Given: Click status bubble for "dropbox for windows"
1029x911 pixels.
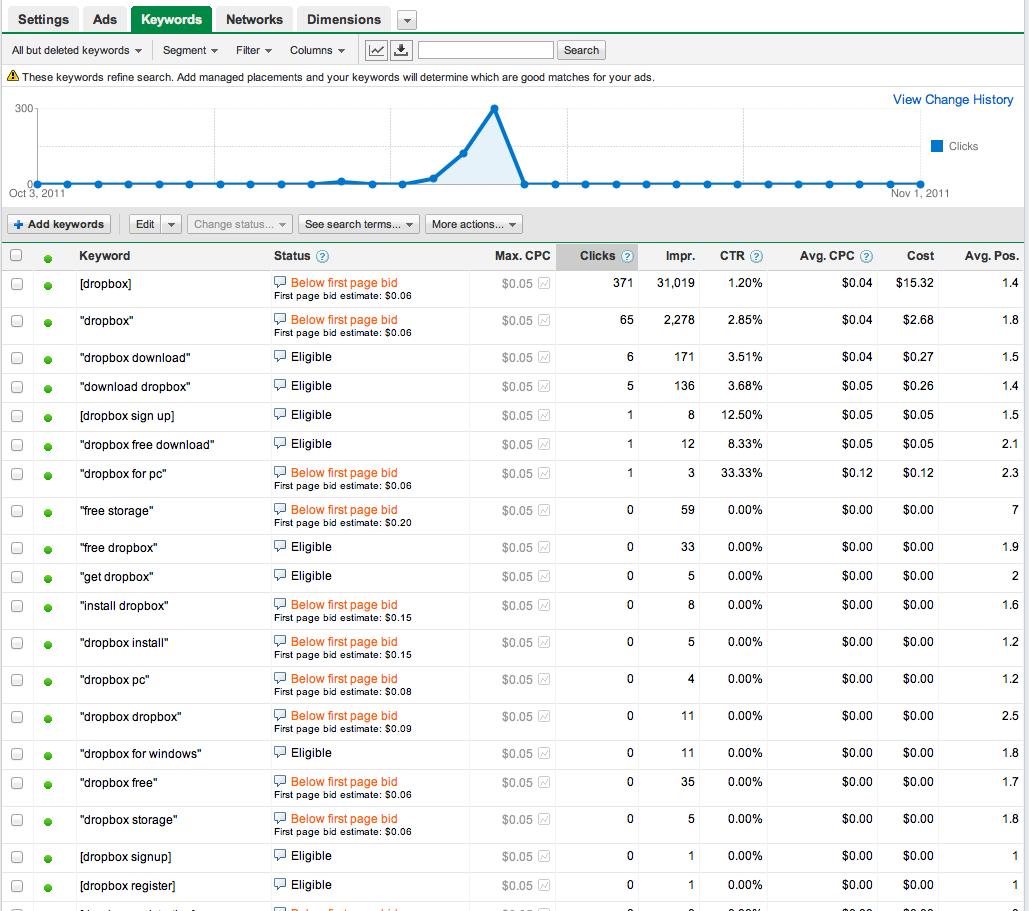Looking at the screenshot, I should click(280, 752).
